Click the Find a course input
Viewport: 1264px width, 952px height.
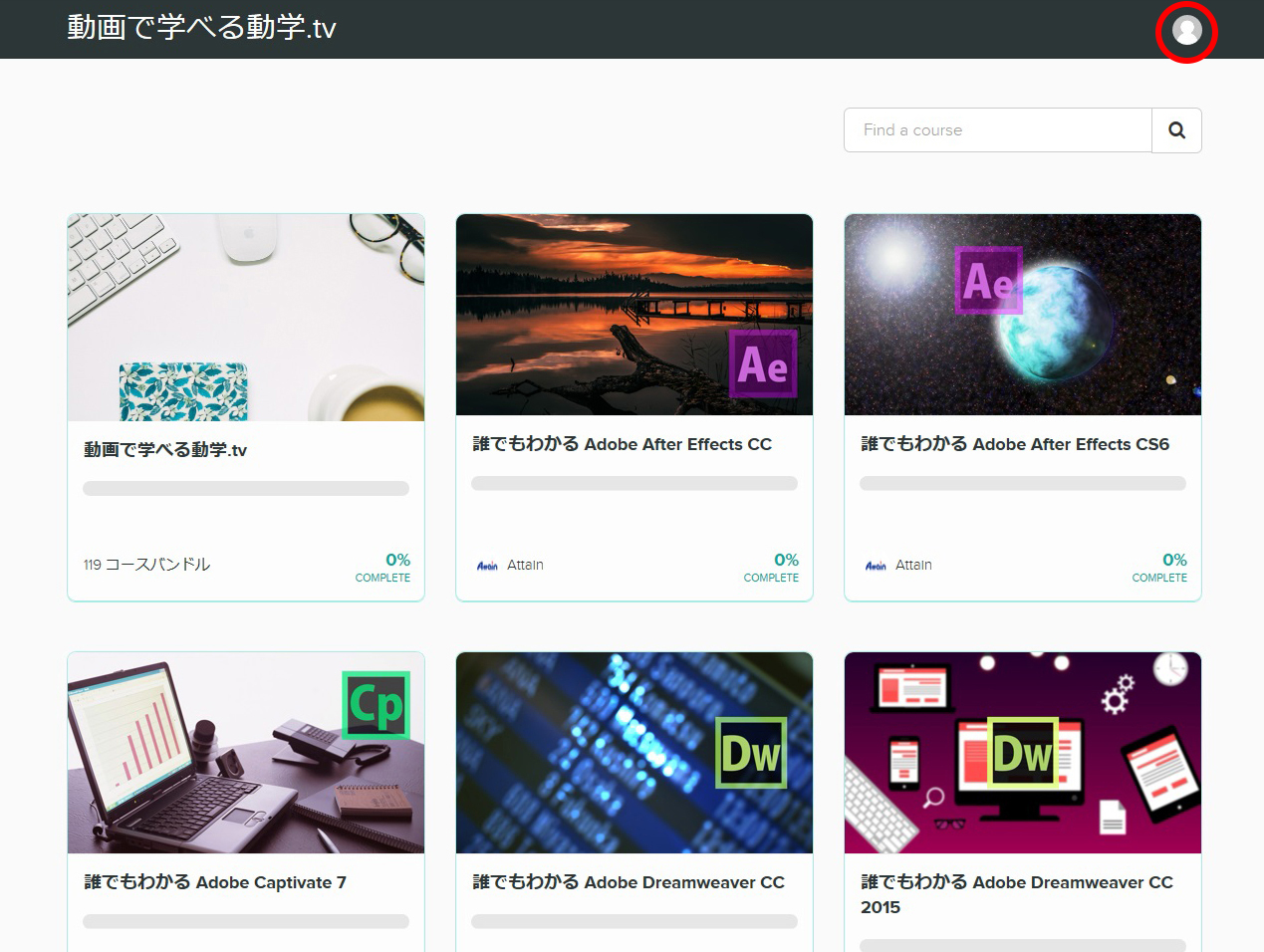point(998,130)
